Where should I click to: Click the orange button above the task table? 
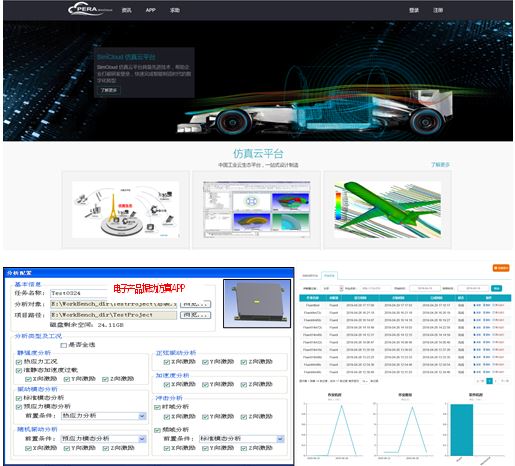[501, 268]
